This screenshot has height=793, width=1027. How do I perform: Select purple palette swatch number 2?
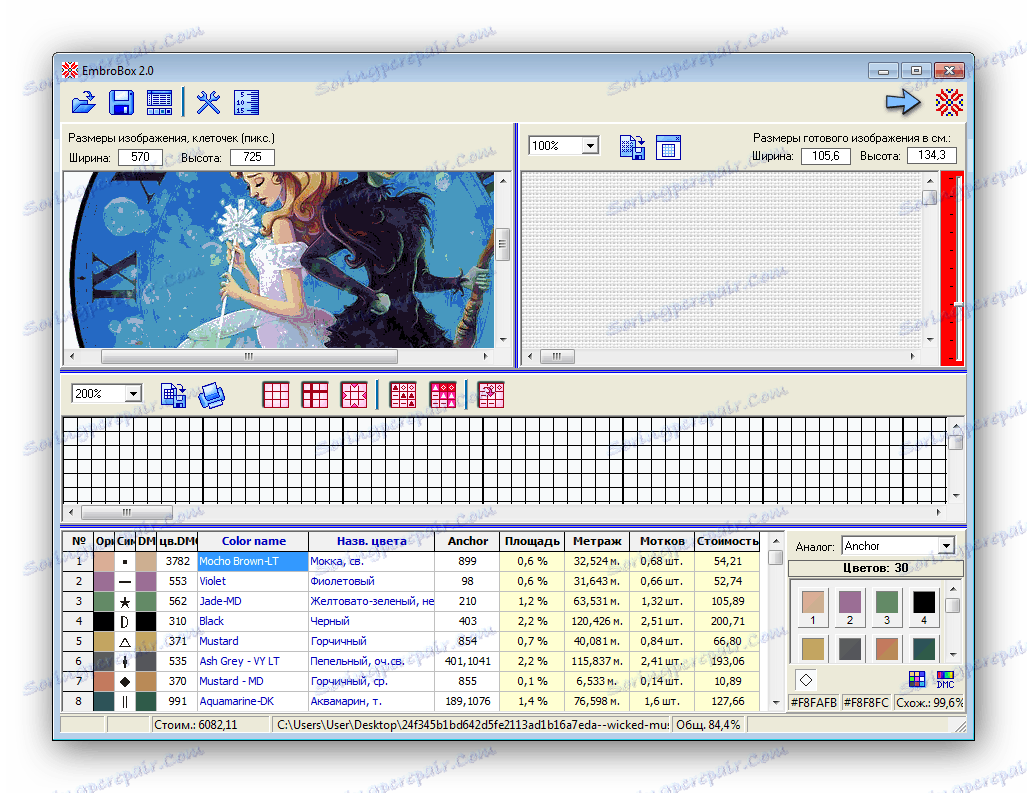[x=850, y=607]
